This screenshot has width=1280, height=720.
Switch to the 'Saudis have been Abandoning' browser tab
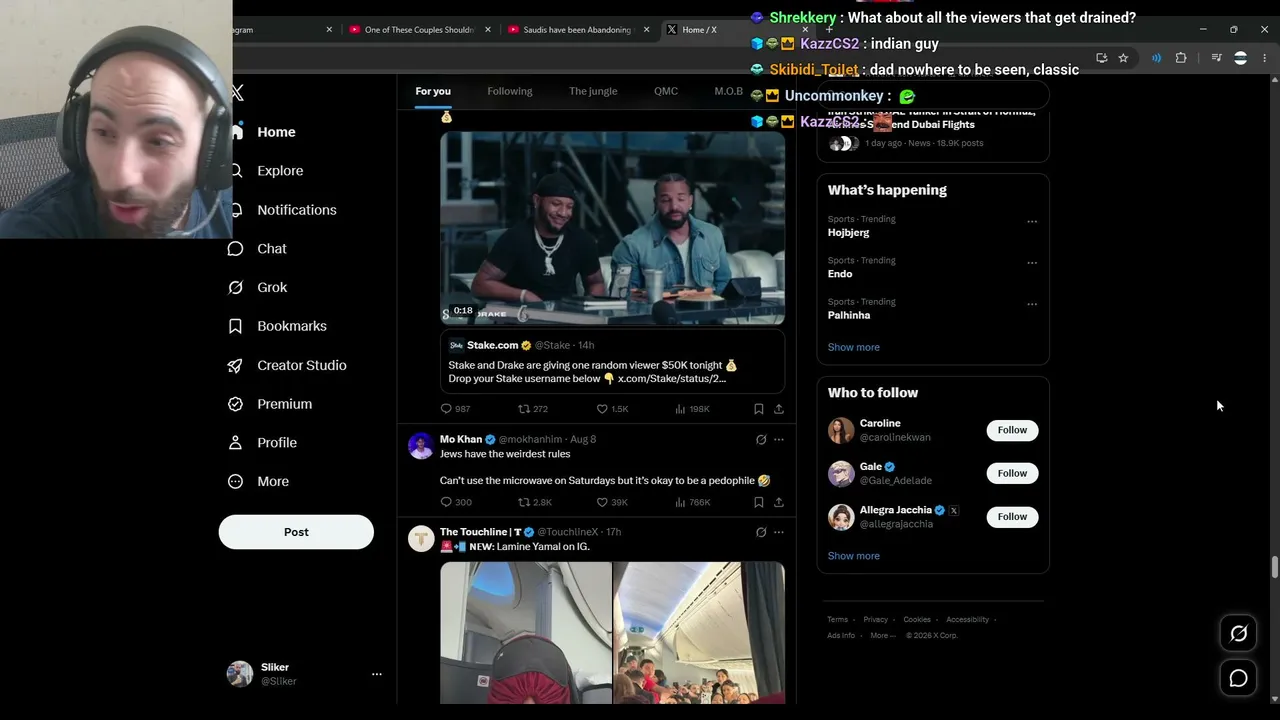point(577,30)
